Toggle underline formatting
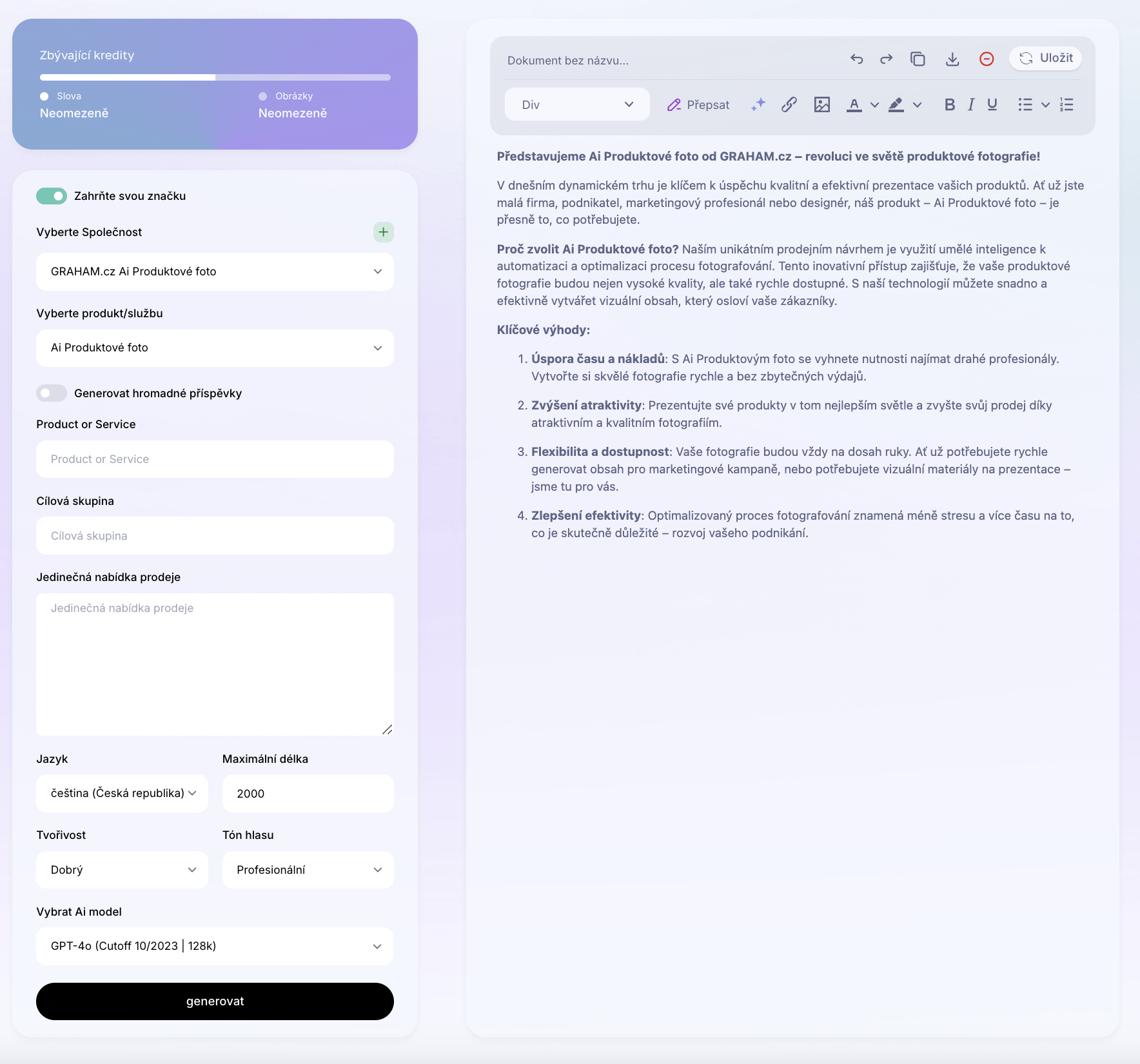1140x1064 pixels. [x=992, y=104]
